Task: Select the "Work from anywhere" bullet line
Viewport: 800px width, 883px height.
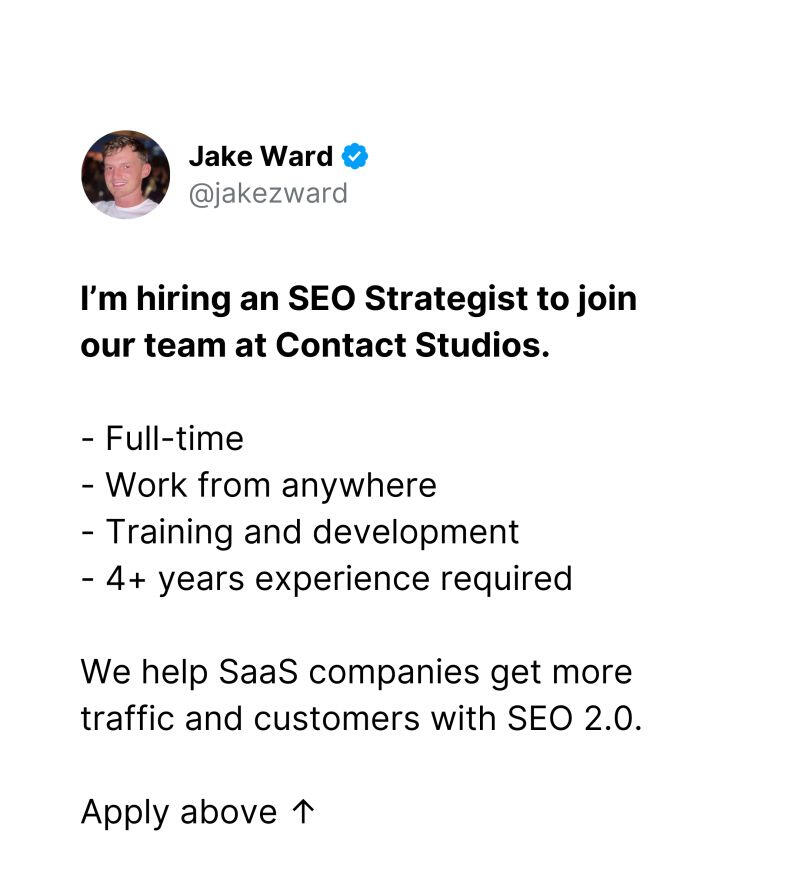Action: click(x=259, y=485)
